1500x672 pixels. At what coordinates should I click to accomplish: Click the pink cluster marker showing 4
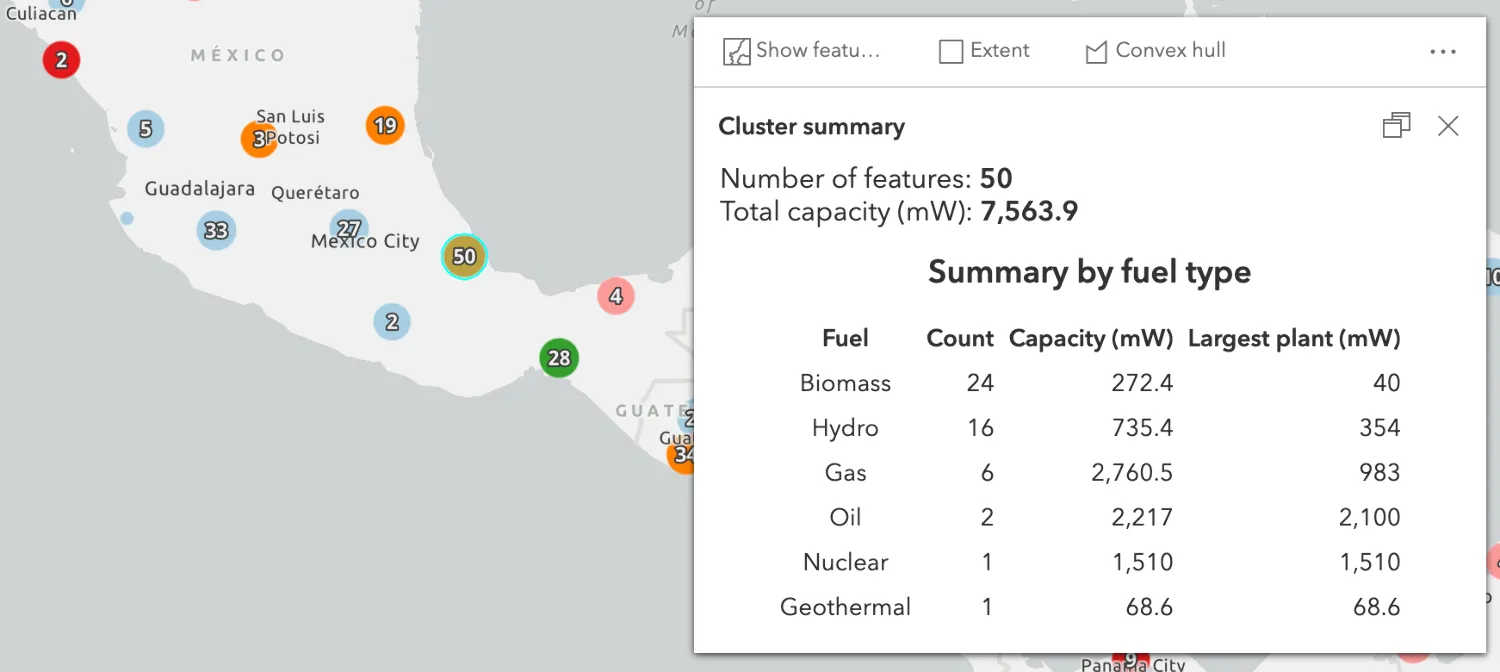[615, 296]
